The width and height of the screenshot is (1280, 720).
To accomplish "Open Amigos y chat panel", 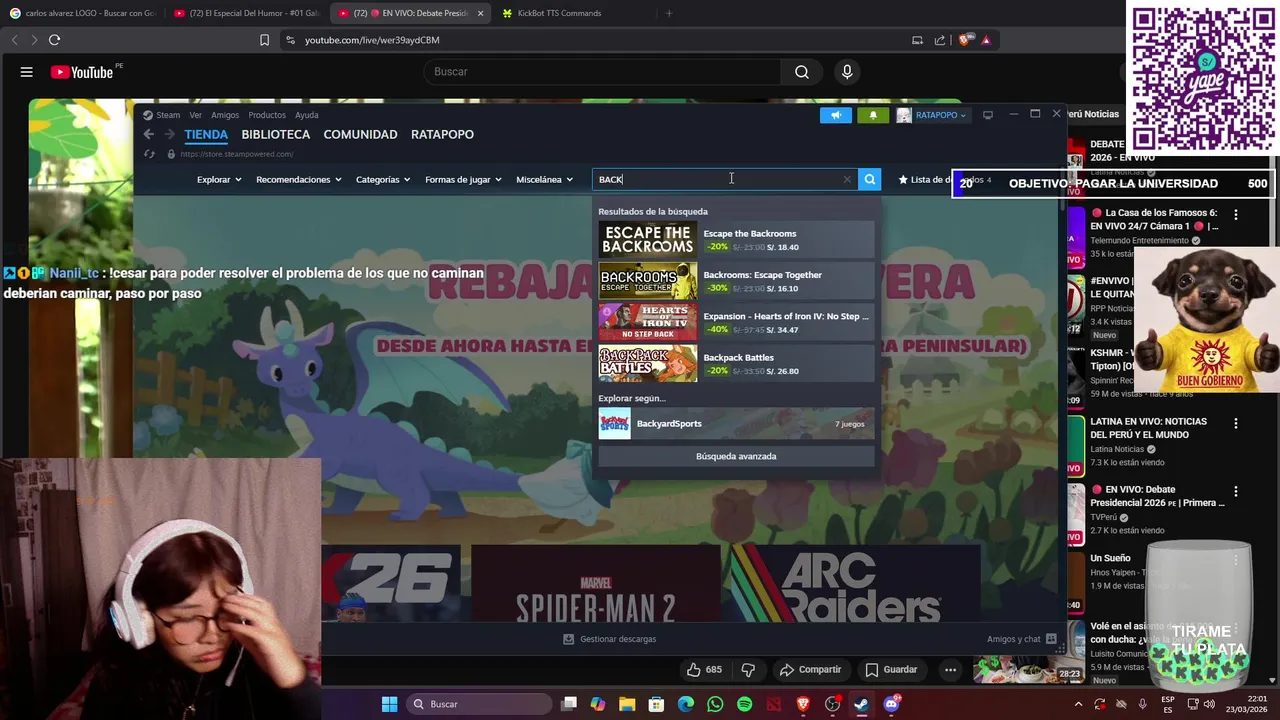I will pos(1022,639).
